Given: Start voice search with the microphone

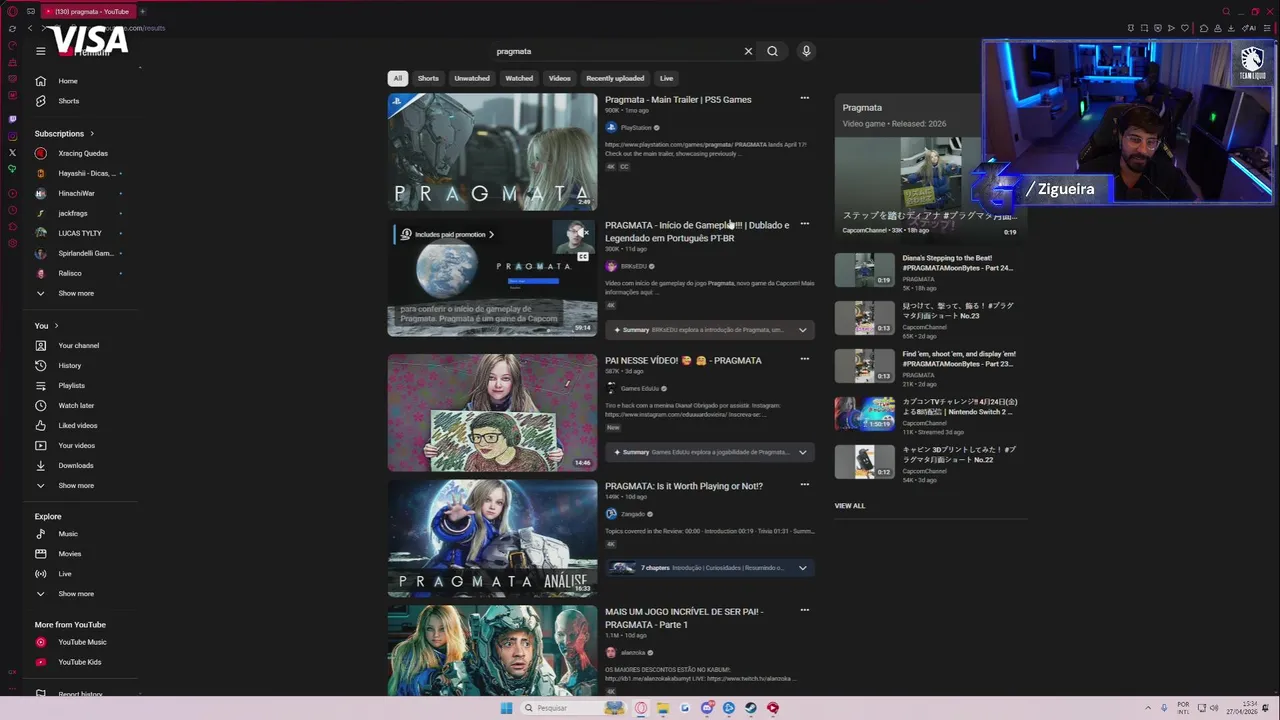Looking at the screenshot, I should (806, 51).
